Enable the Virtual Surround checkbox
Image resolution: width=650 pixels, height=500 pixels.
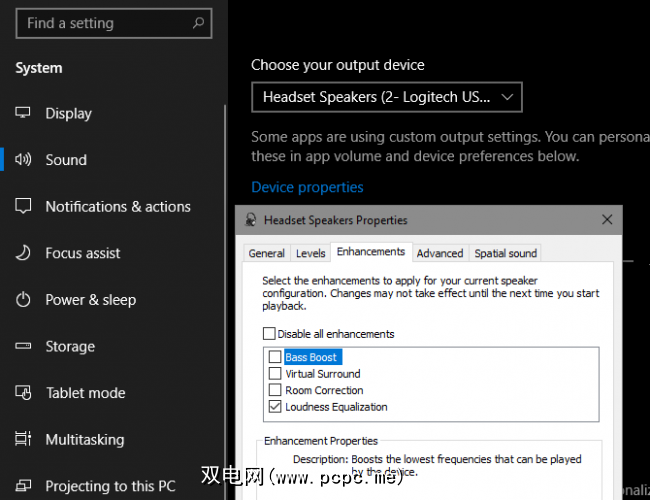point(275,374)
